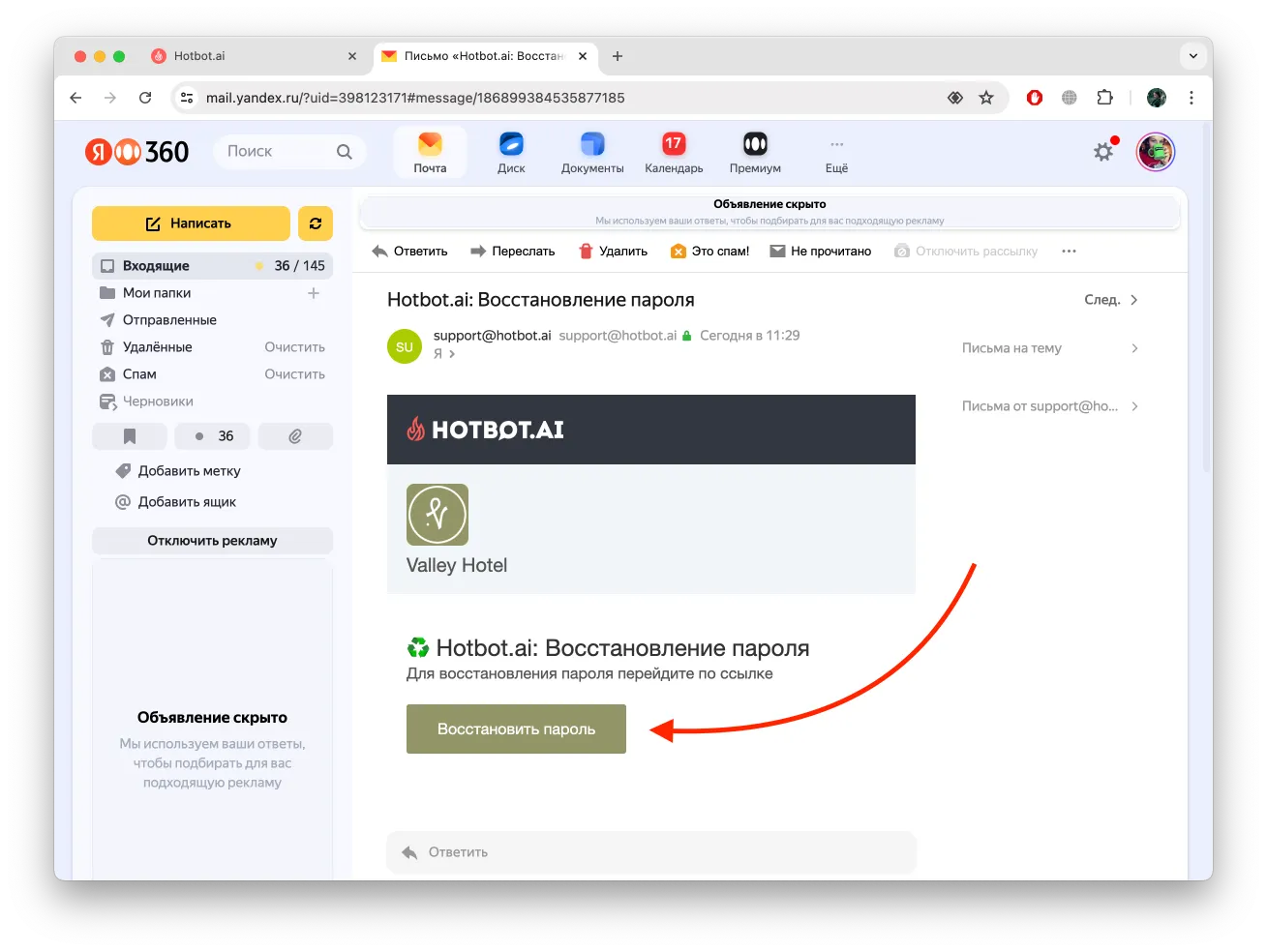Viewport: 1267px width, 952px height.
Task: Click the green lock security icon
Action: [686, 336]
